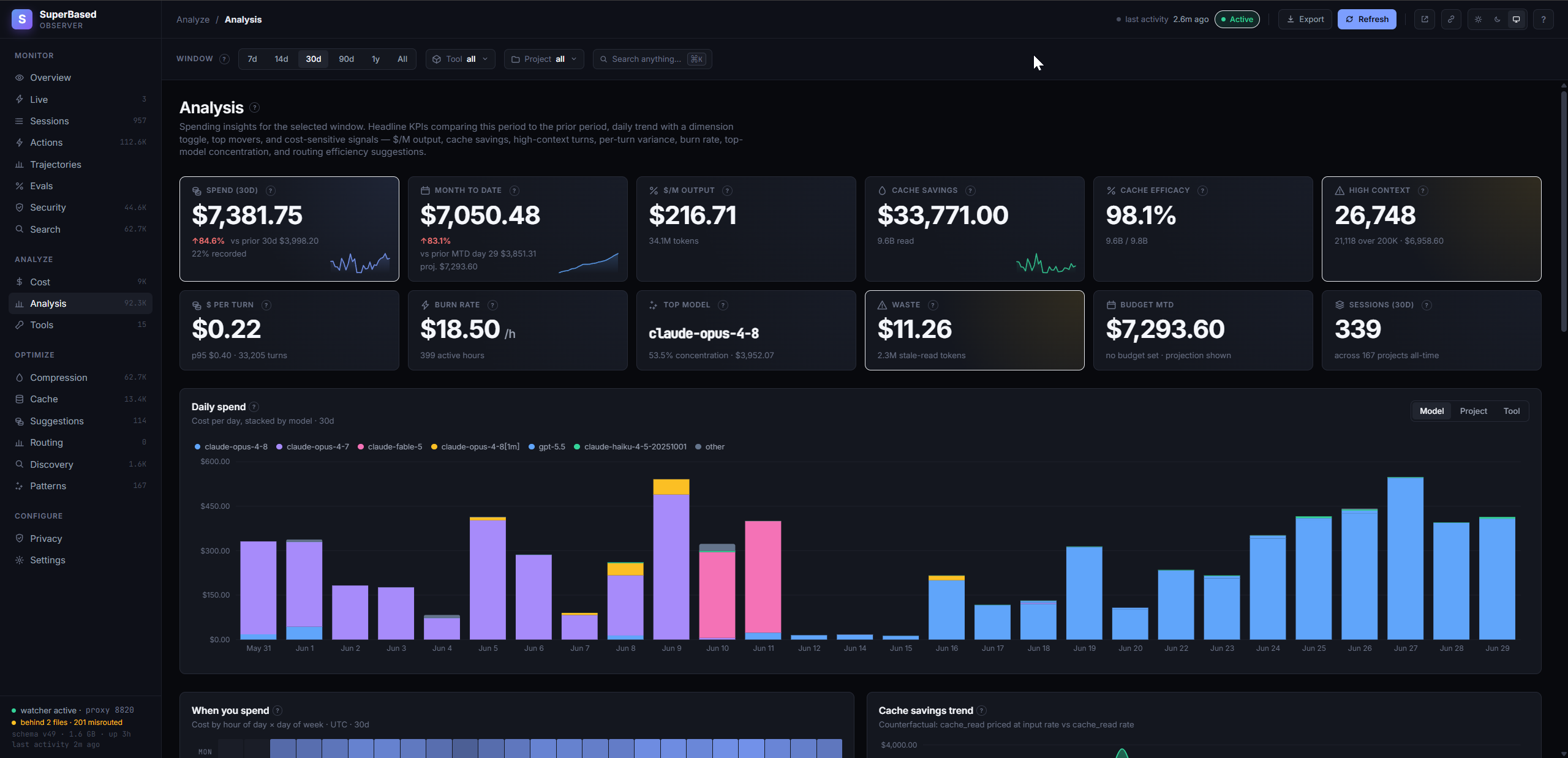Copy link using the chain icon

point(1451,20)
